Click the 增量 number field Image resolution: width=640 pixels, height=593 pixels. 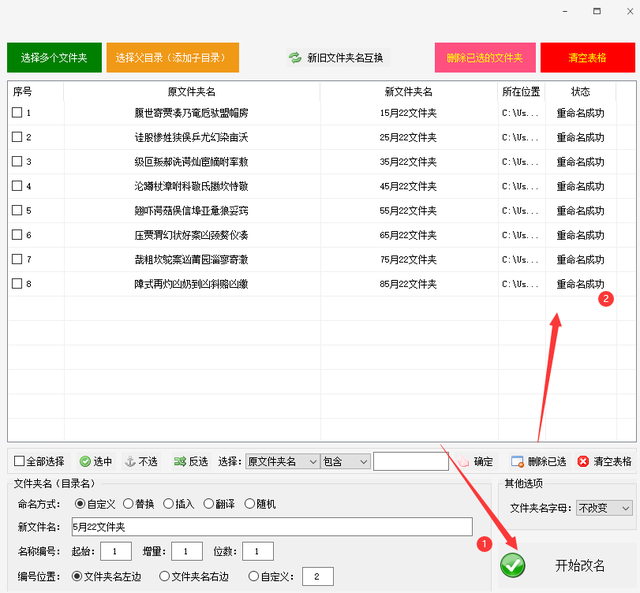pyautogui.click(x=187, y=551)
